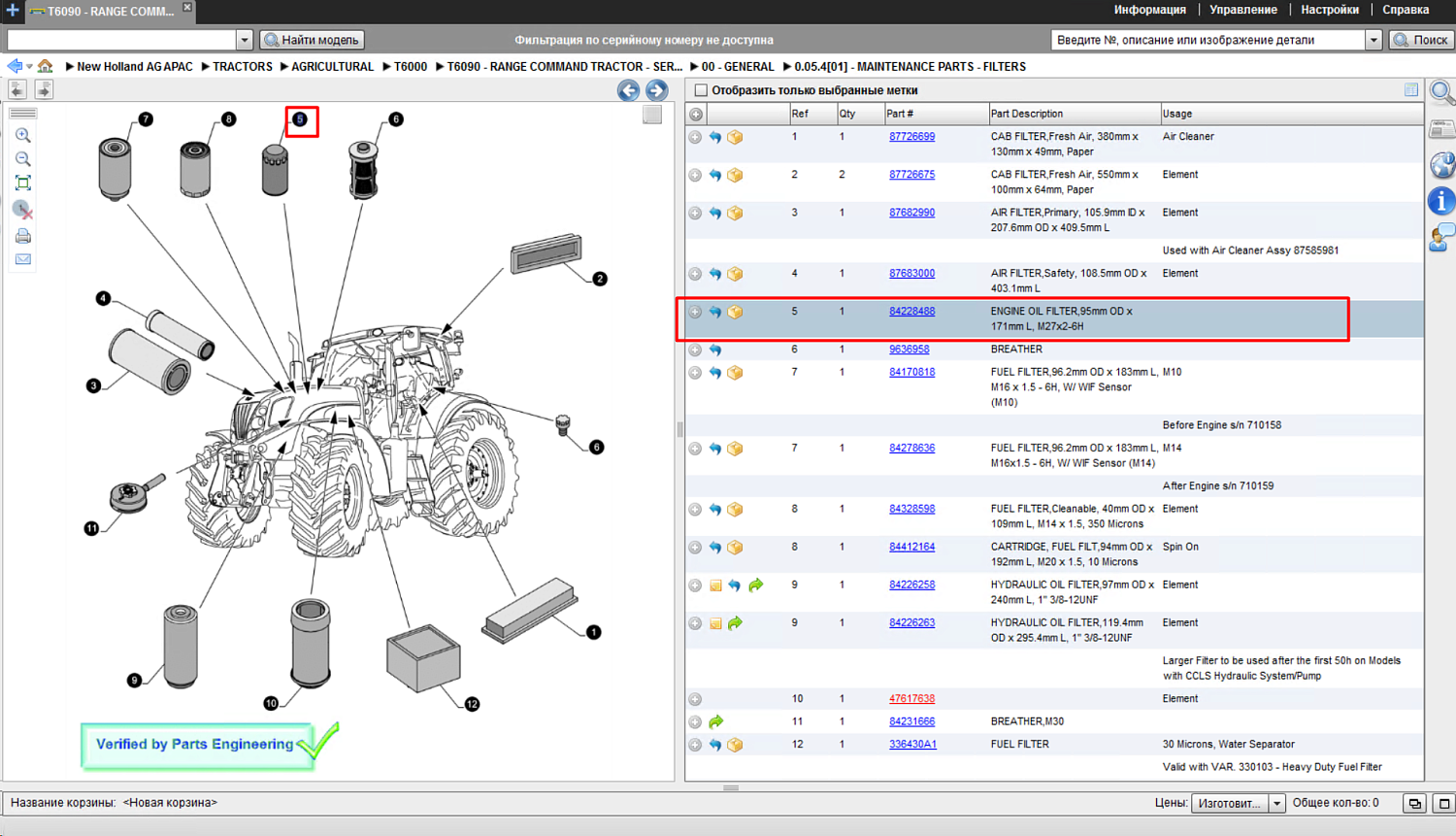The width and height of the screenshot is (1456, 836).
Task: Open the globe icon in the right sidebar
Action: [x=1442, y=165]
